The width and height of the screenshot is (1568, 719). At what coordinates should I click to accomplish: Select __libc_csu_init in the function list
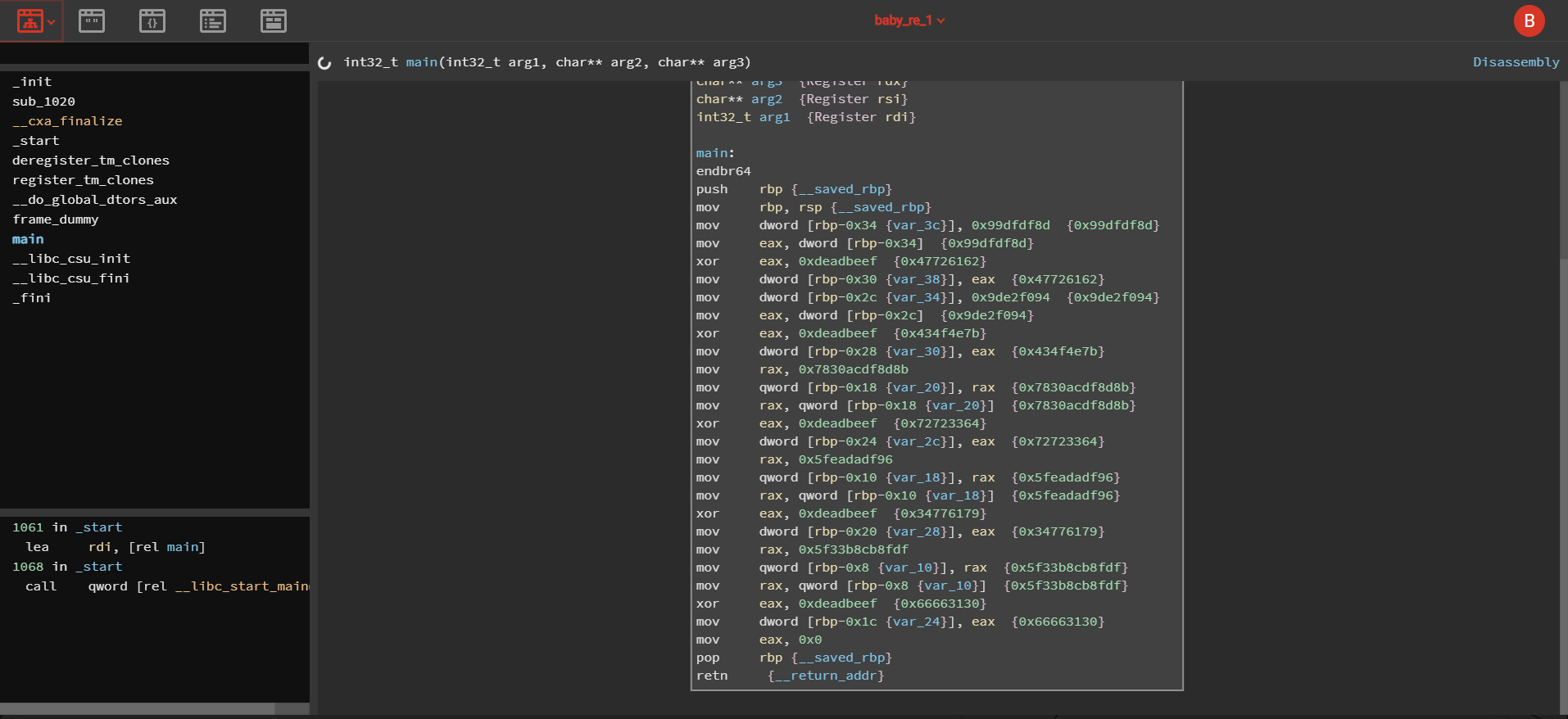[71, 259]
